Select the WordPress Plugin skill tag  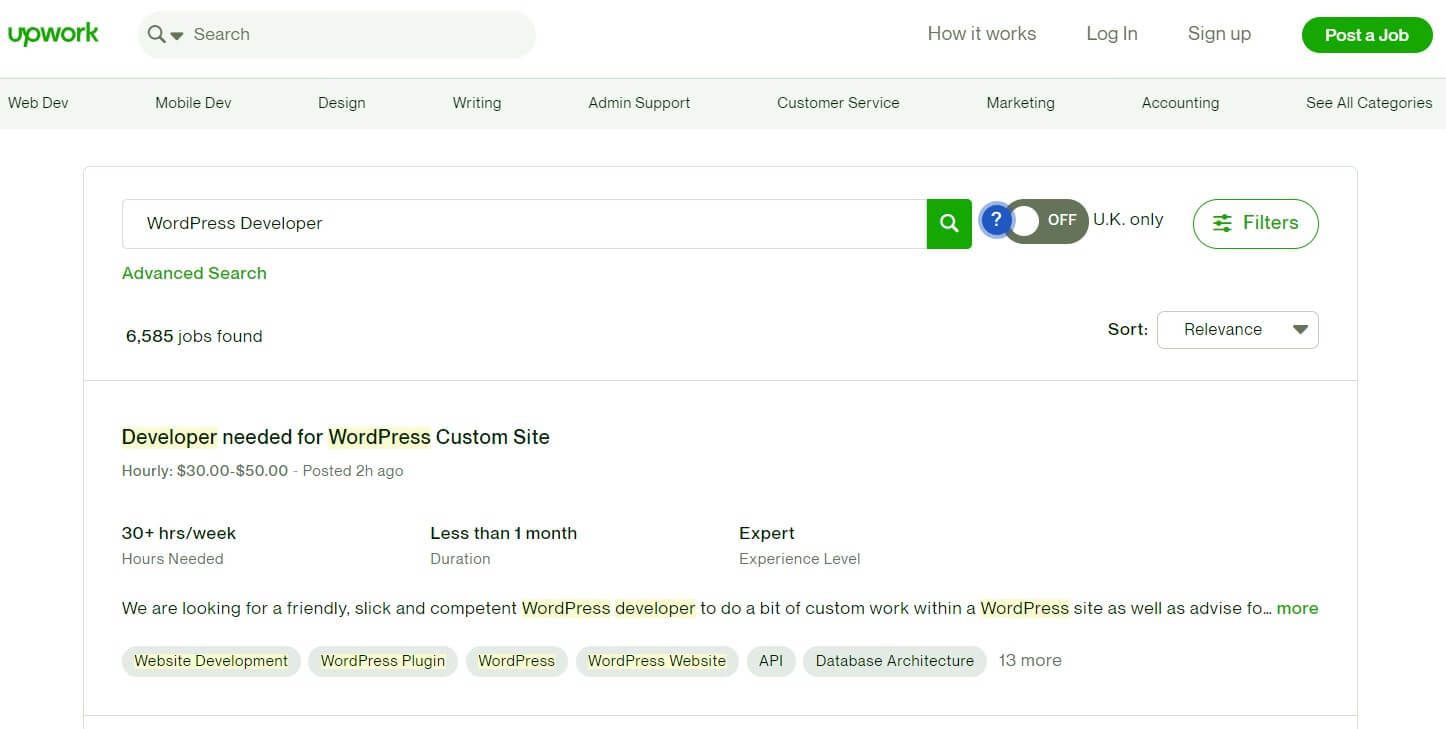382,660
